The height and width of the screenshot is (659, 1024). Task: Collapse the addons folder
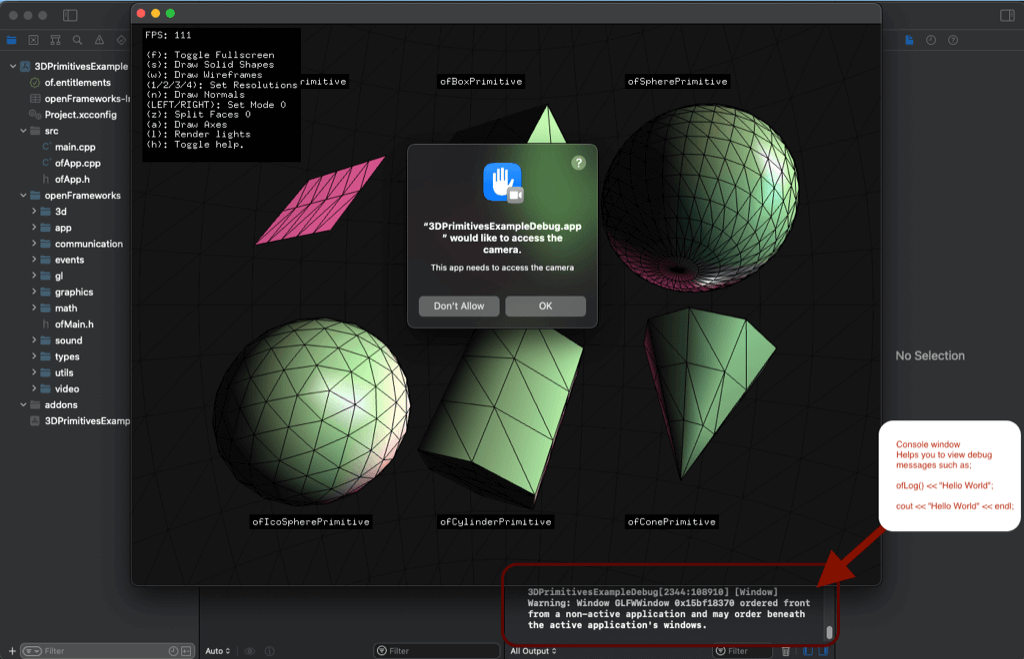[23, 405]
